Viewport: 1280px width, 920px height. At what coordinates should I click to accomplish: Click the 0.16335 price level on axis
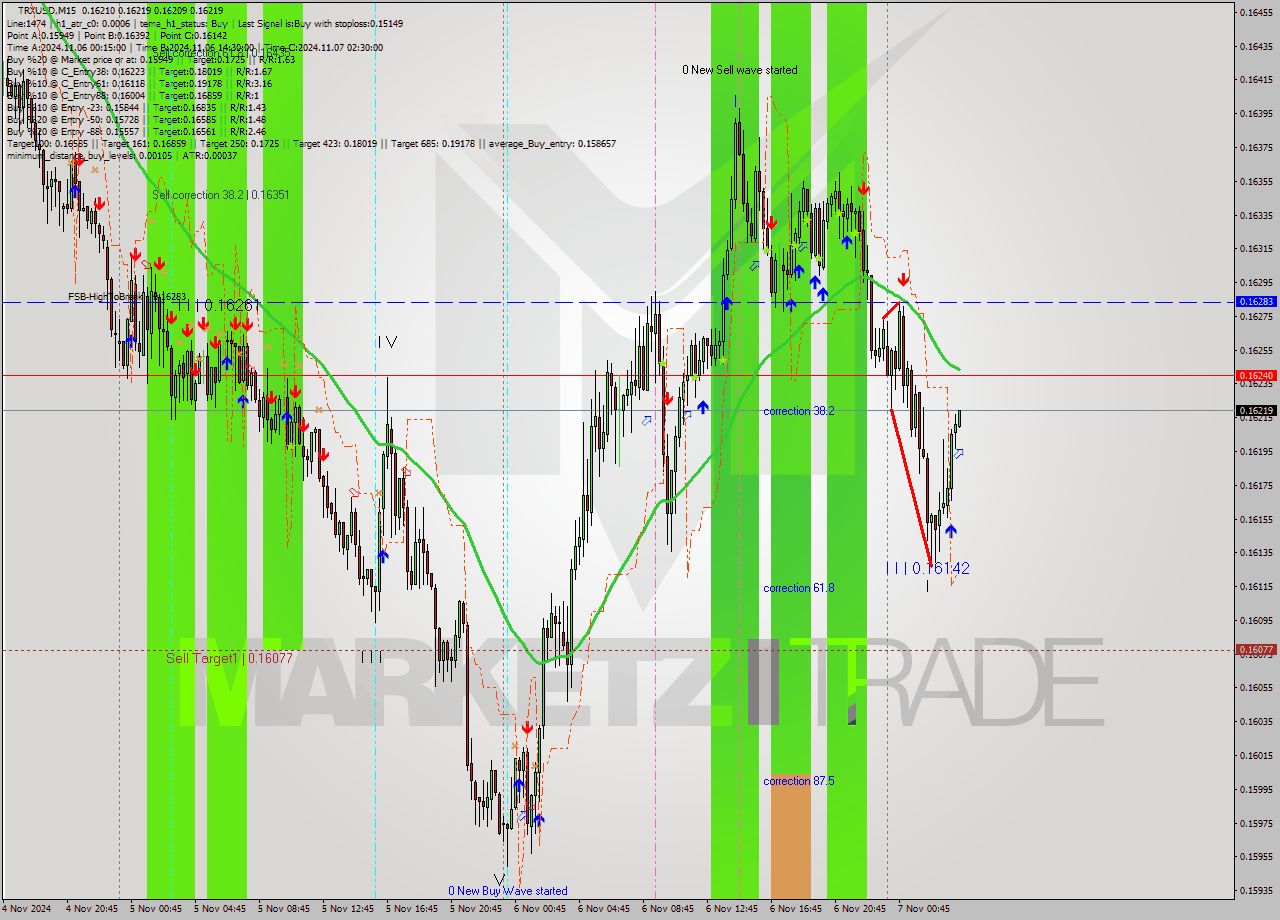click(1257, 215)
